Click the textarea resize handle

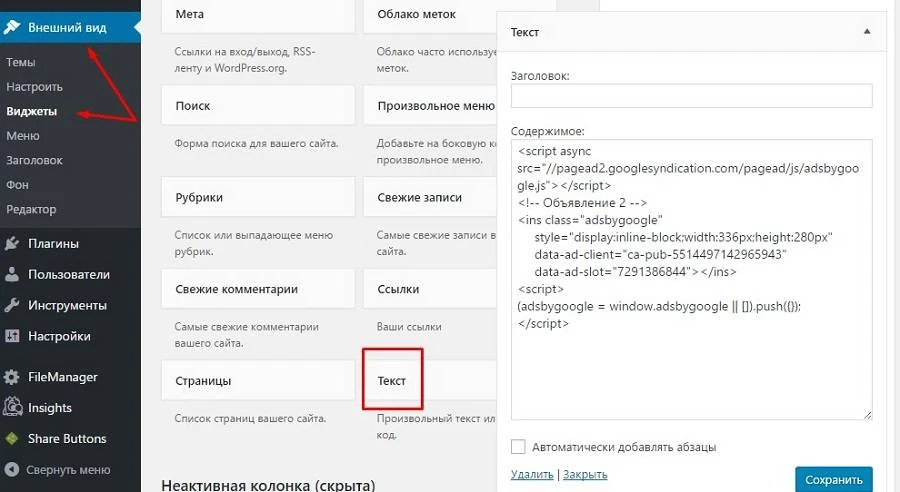click(867, 414)
